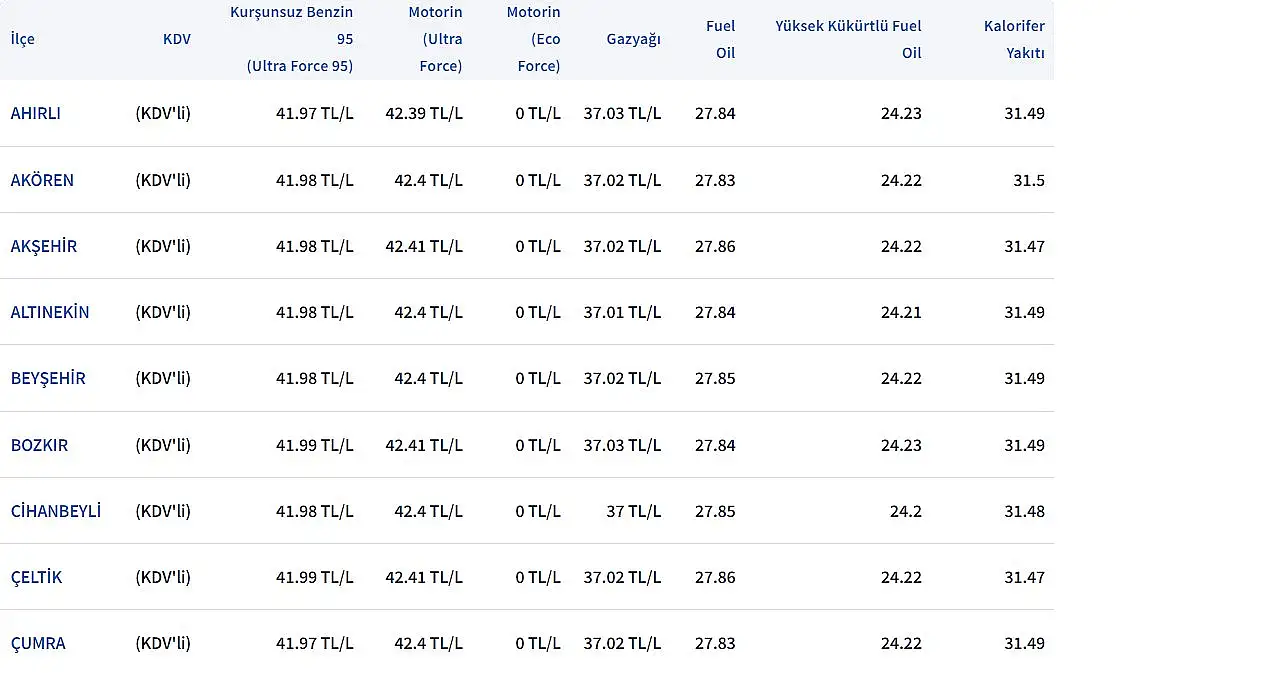Click the 42.39 TL/L Motorin price for AHIRLI
Screen dimensions: 1280x673
424,113
